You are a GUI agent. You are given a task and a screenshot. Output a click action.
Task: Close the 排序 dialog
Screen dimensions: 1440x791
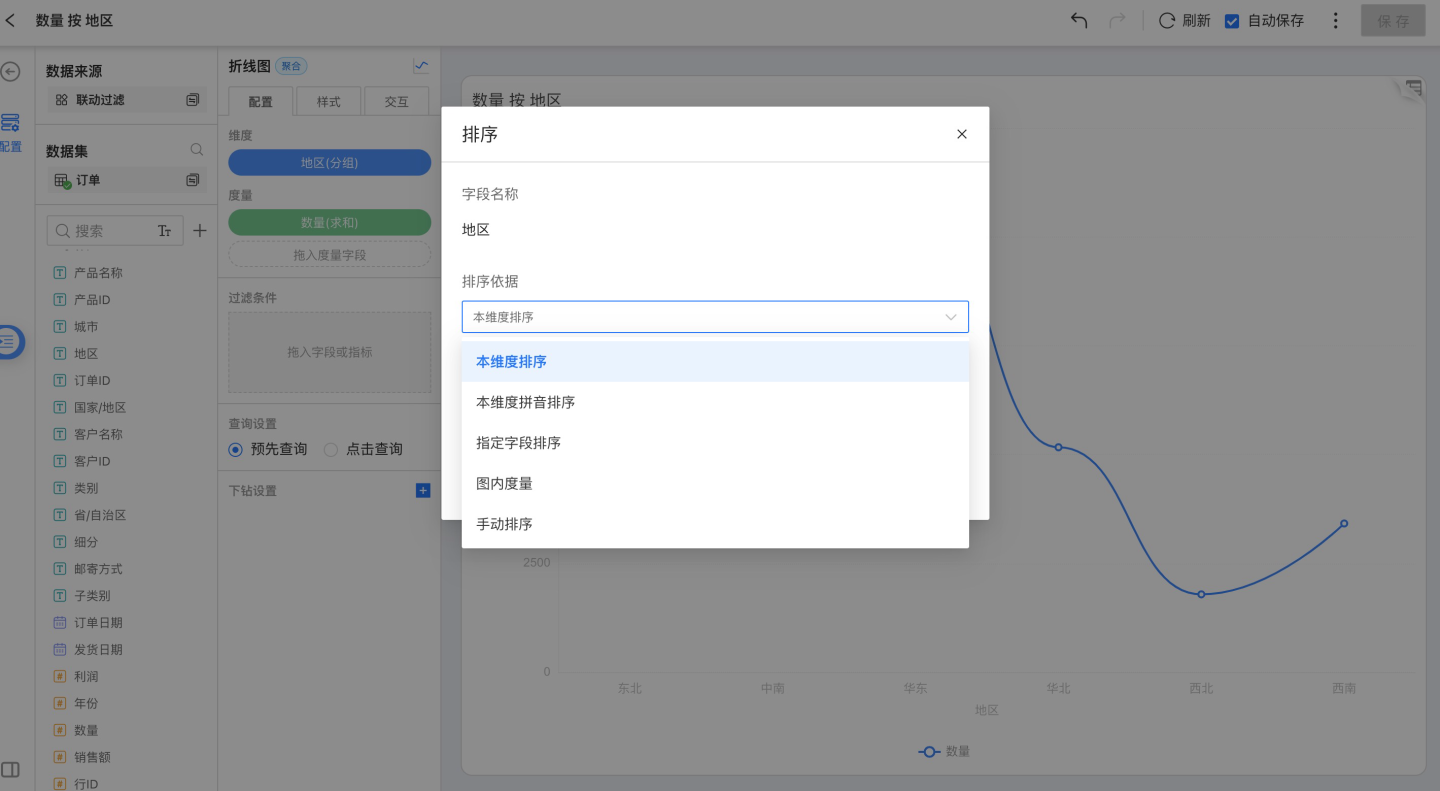962,134
